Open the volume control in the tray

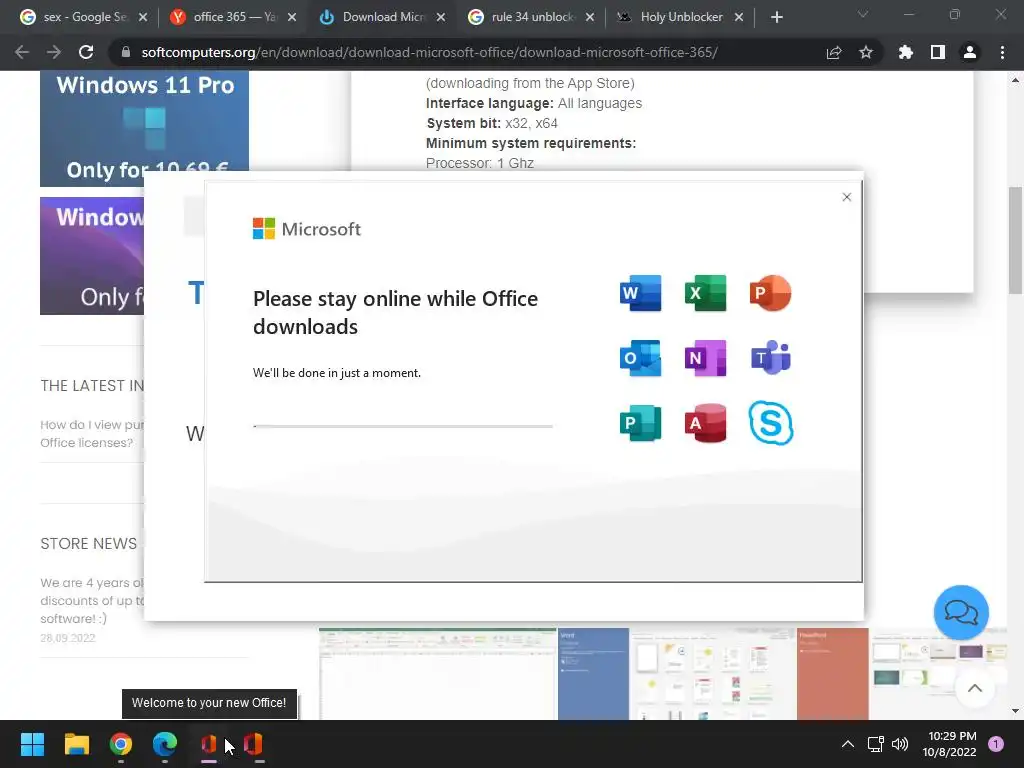tap(900, 744)
